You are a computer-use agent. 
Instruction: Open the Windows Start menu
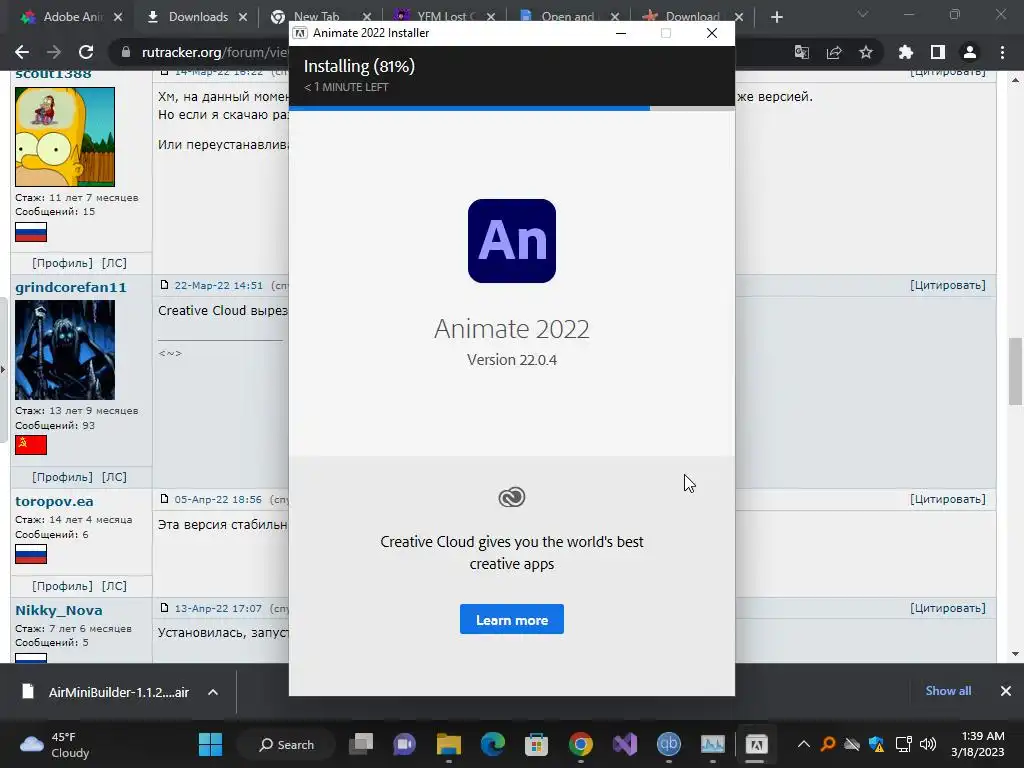tap(210, 744)
